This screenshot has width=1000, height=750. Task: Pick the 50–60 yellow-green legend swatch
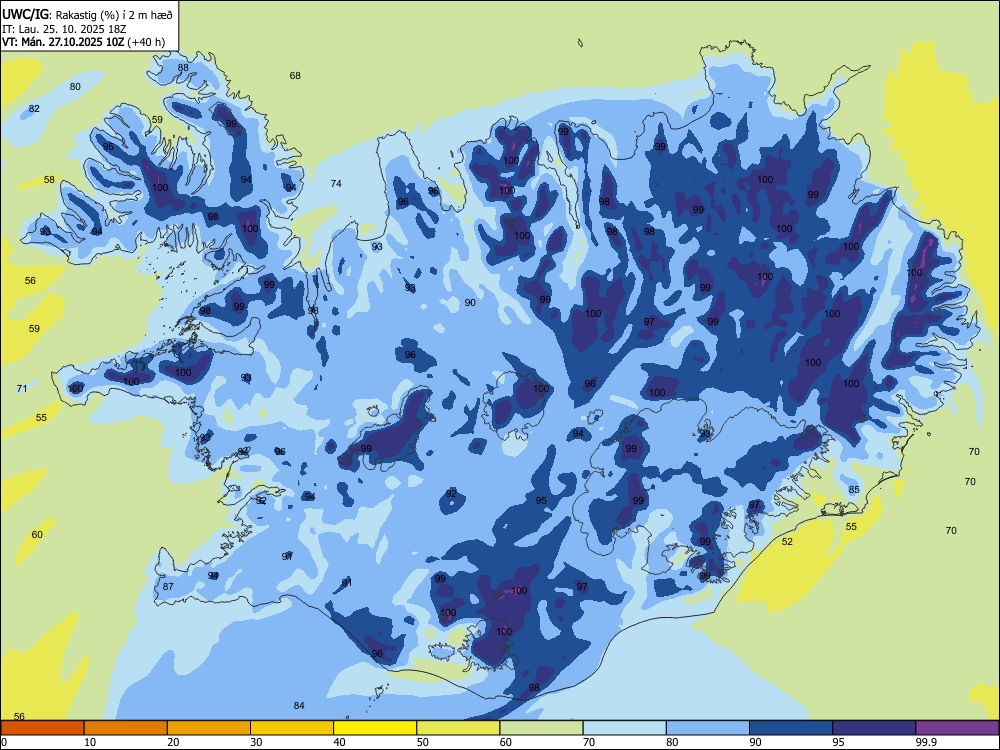click(x=458, y=728)
